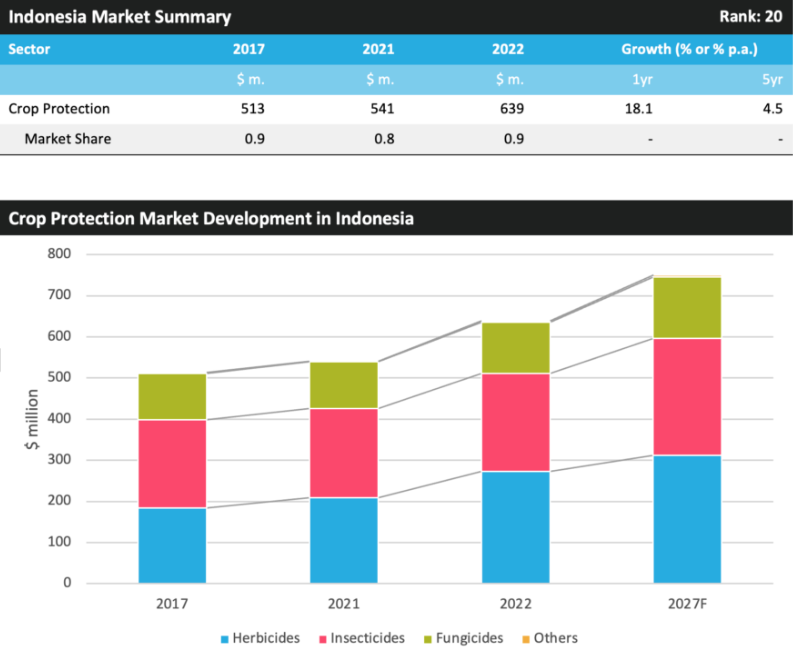Viewport: 793px width, 670px height.
Task: Select the Market Share row label
Action: coord(67,139)
